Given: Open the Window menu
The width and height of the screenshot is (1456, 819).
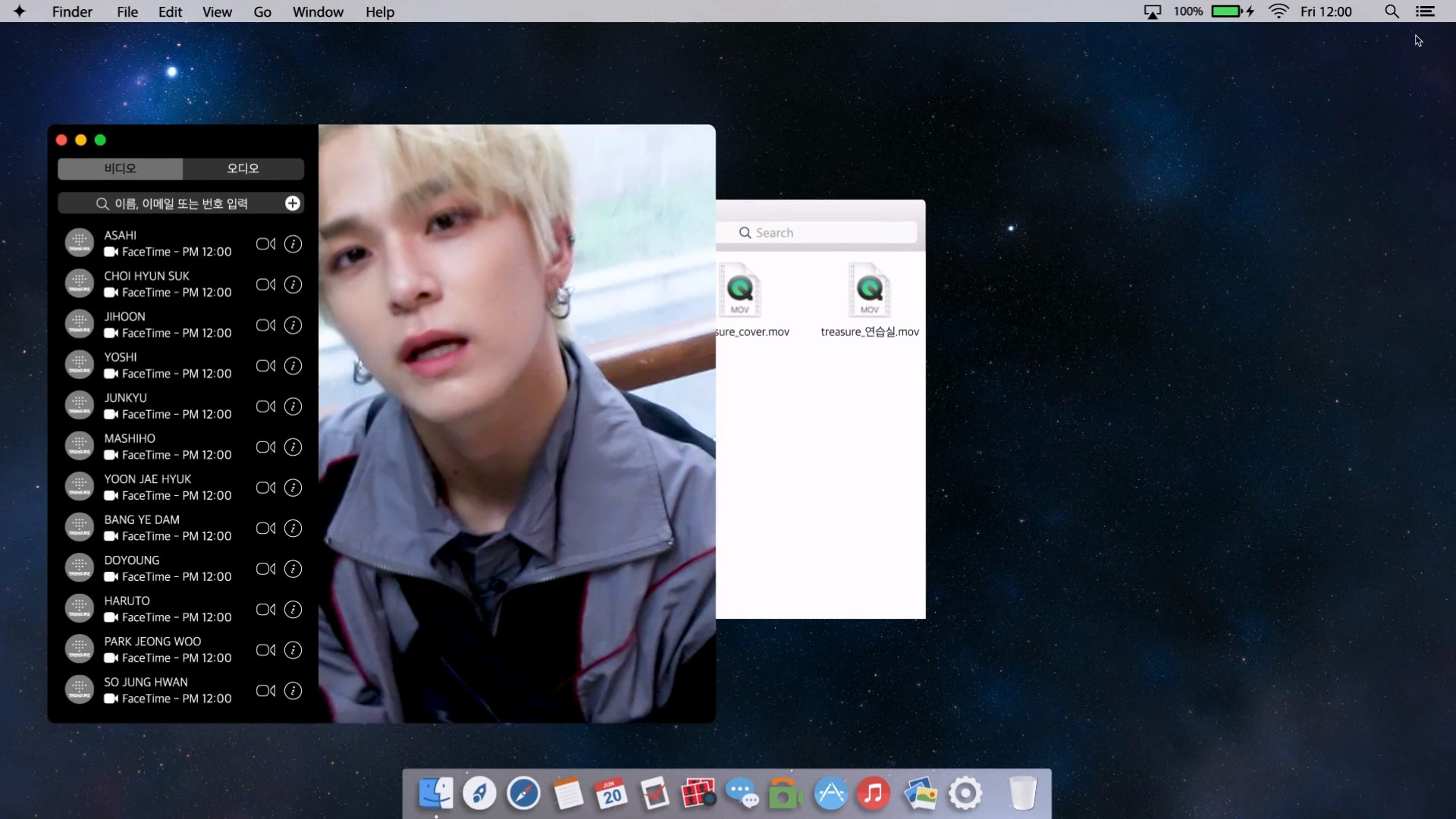Looking at the screenshot, I should click(318, 11).
